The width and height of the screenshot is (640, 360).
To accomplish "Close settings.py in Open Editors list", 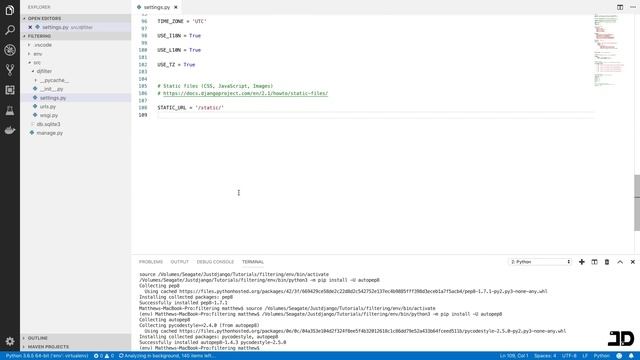I will pyautogui.click(x=30, y=27).
